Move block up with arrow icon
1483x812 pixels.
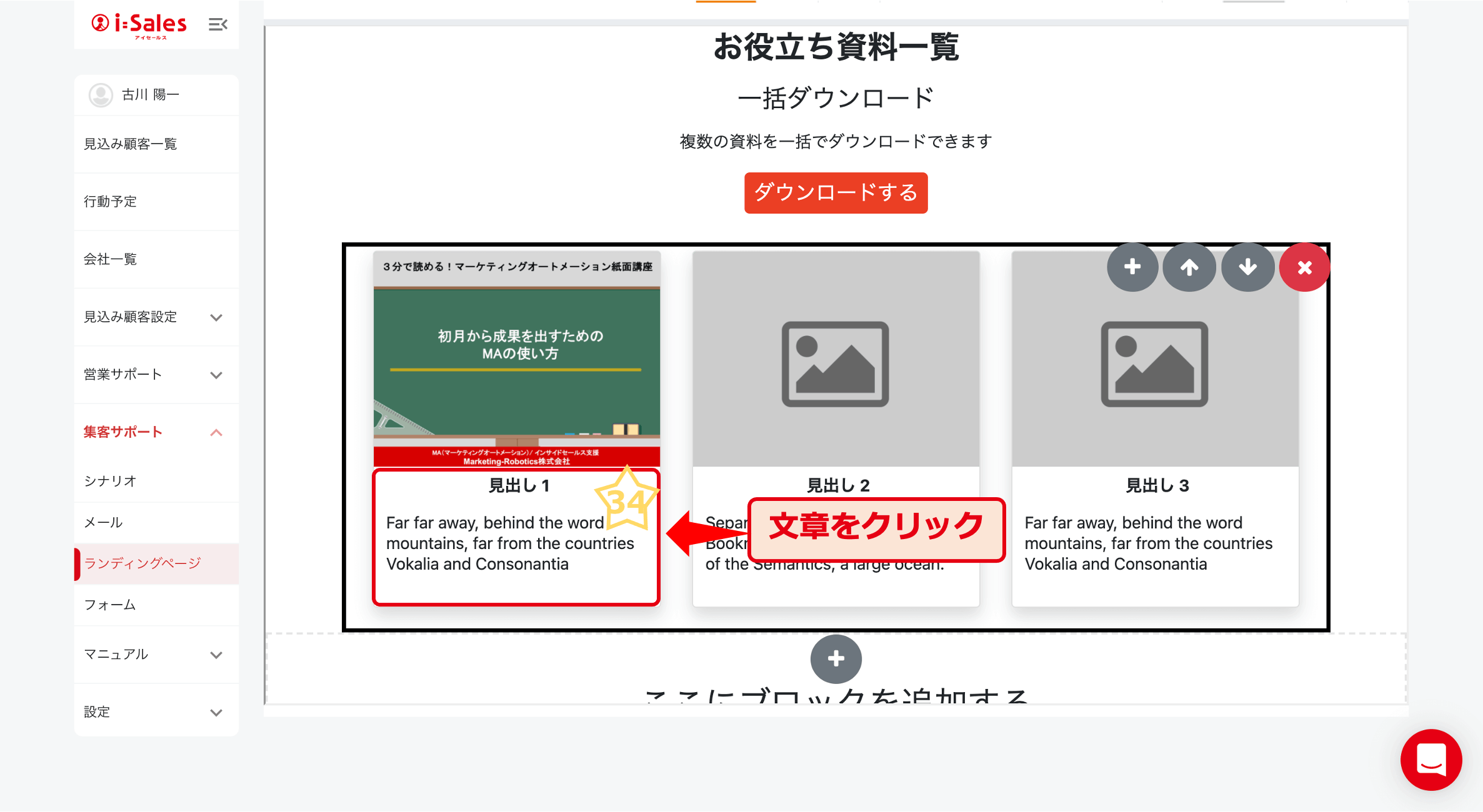tap(1189, 267)
